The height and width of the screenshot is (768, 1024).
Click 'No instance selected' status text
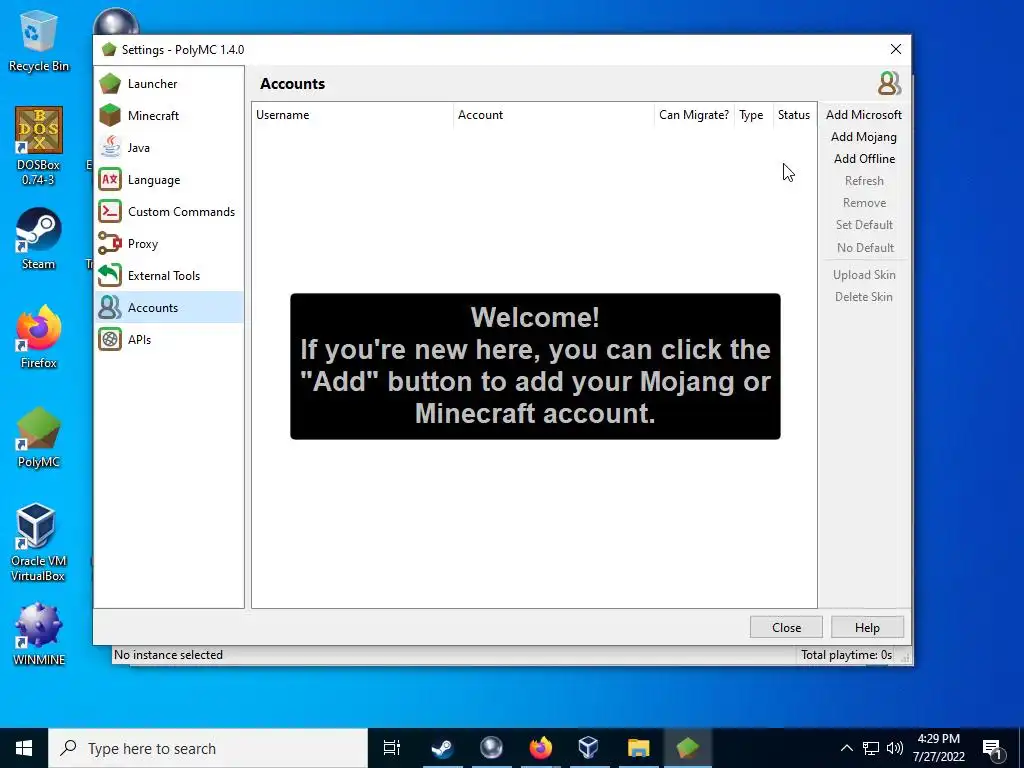[168, 655]
